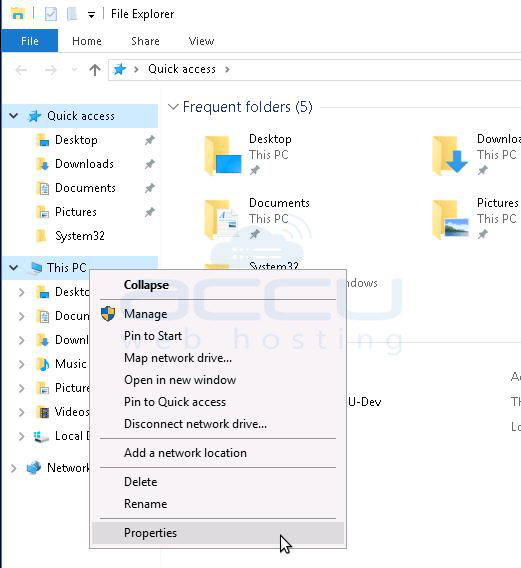Expand the Local Disk node under This PC

click(x=21, y=436)
